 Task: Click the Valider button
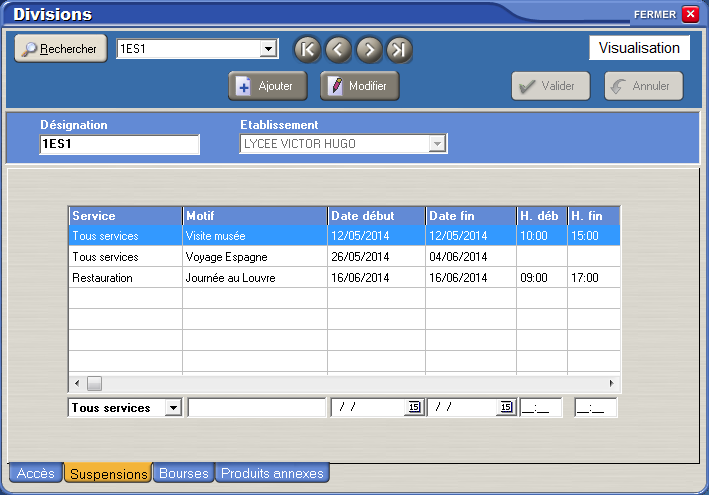tap(551, 86)
